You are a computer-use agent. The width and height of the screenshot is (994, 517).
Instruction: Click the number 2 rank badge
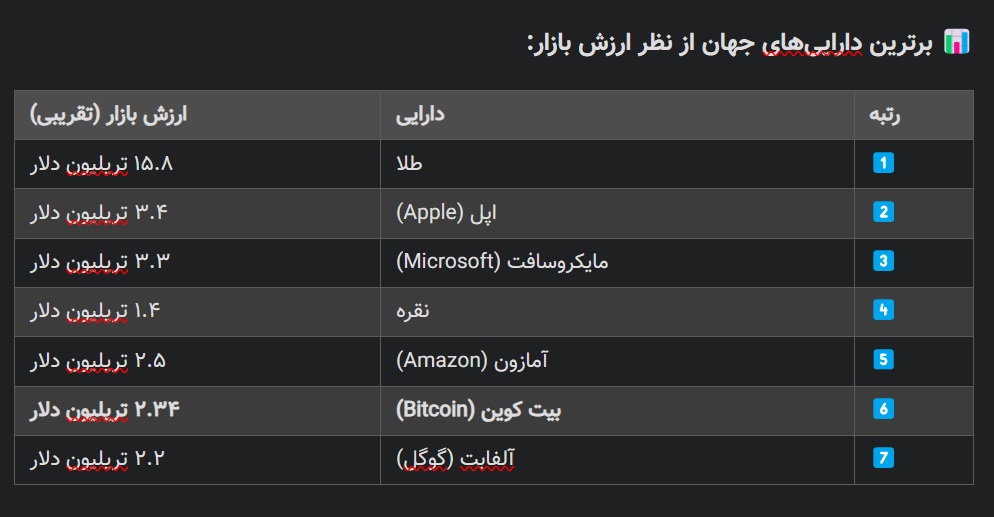pos(883,212)
